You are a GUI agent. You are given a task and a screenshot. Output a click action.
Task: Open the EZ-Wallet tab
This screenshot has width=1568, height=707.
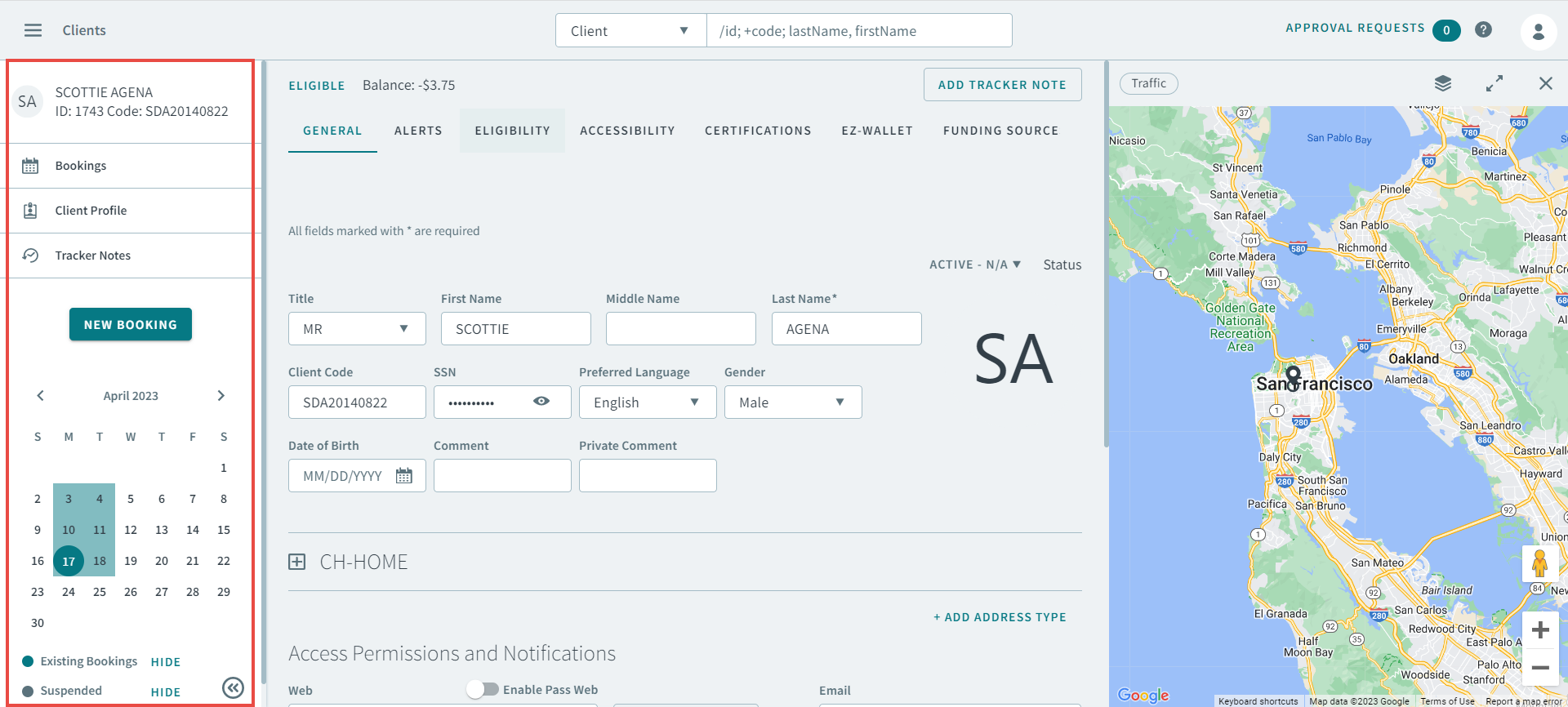876,131
